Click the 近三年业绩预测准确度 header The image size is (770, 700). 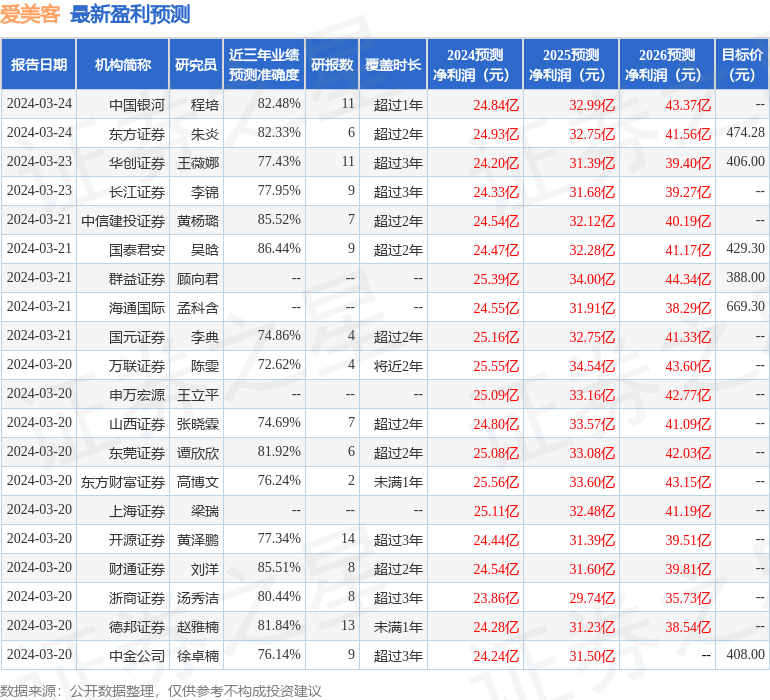264,65
